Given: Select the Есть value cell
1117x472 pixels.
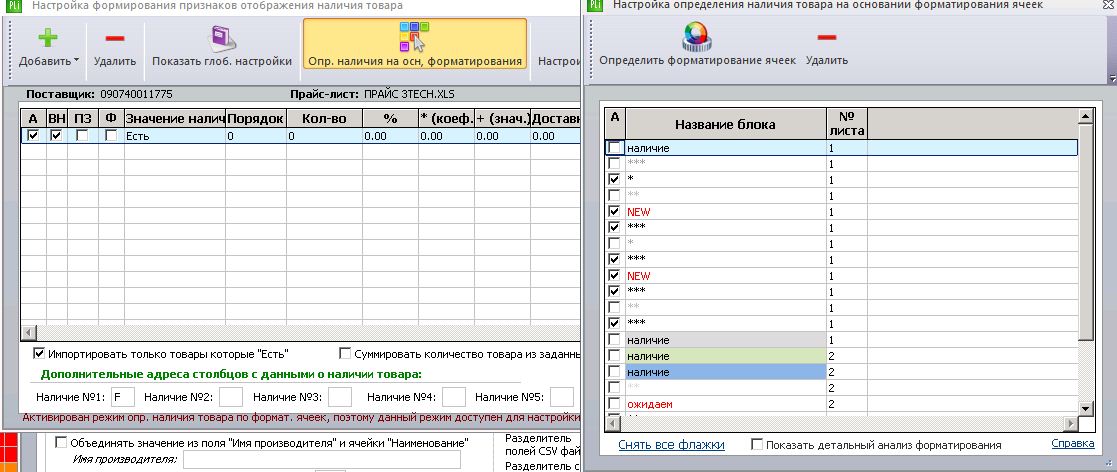Looking at the screenshot, I should click(175, 135).
